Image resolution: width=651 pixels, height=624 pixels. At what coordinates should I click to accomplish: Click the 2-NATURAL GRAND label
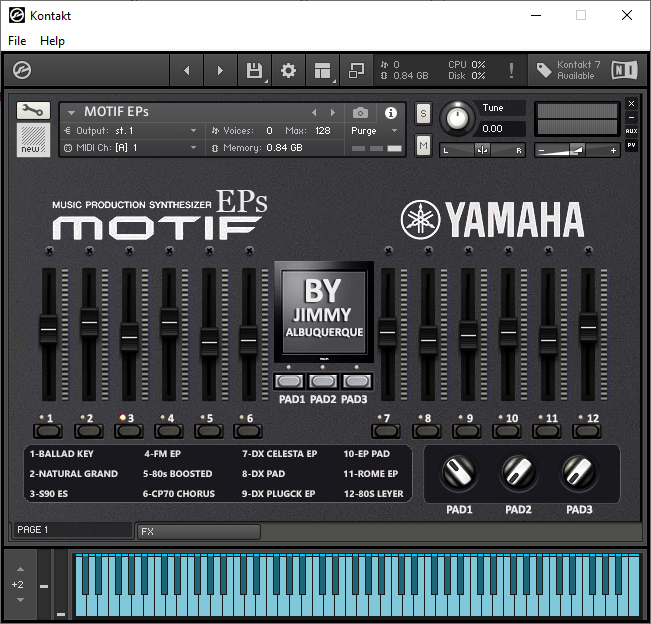click(x=74, y=474)
